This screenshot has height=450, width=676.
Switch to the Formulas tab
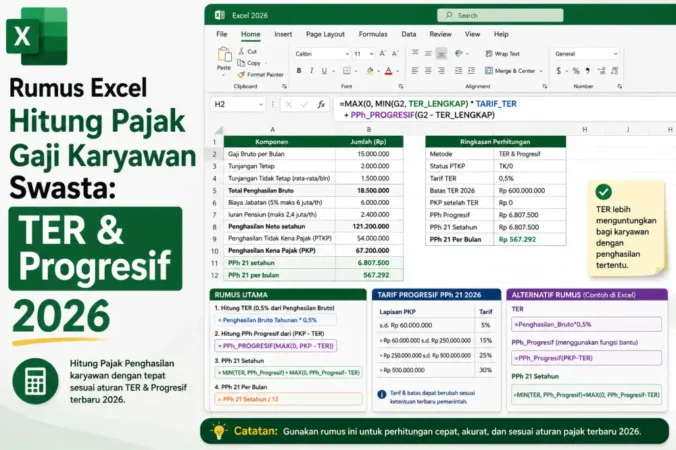click(x=373, y=34)
